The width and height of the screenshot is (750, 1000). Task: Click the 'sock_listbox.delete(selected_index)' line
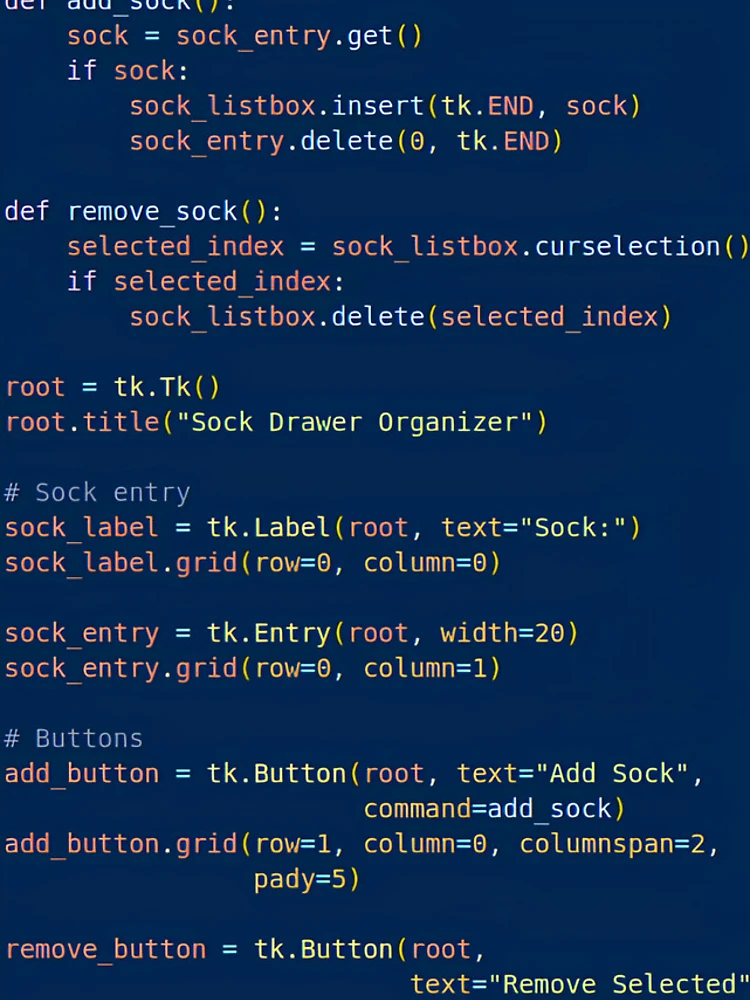pyautogui.click(x=401, y=317)
